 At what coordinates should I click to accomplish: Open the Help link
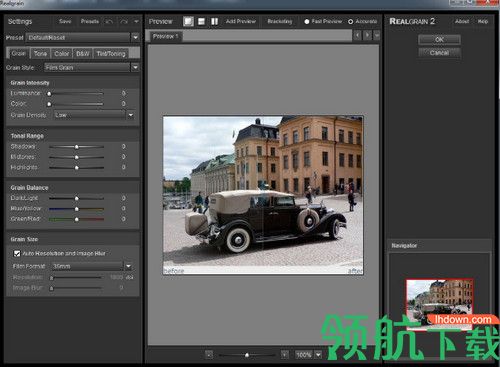[x=483, y=21]
